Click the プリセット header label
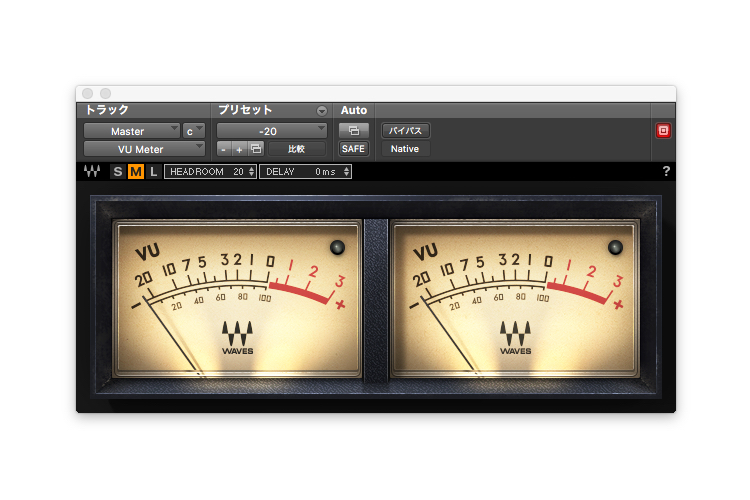The image size is (750, 500). pyautogui.click(x=245, y=110)
